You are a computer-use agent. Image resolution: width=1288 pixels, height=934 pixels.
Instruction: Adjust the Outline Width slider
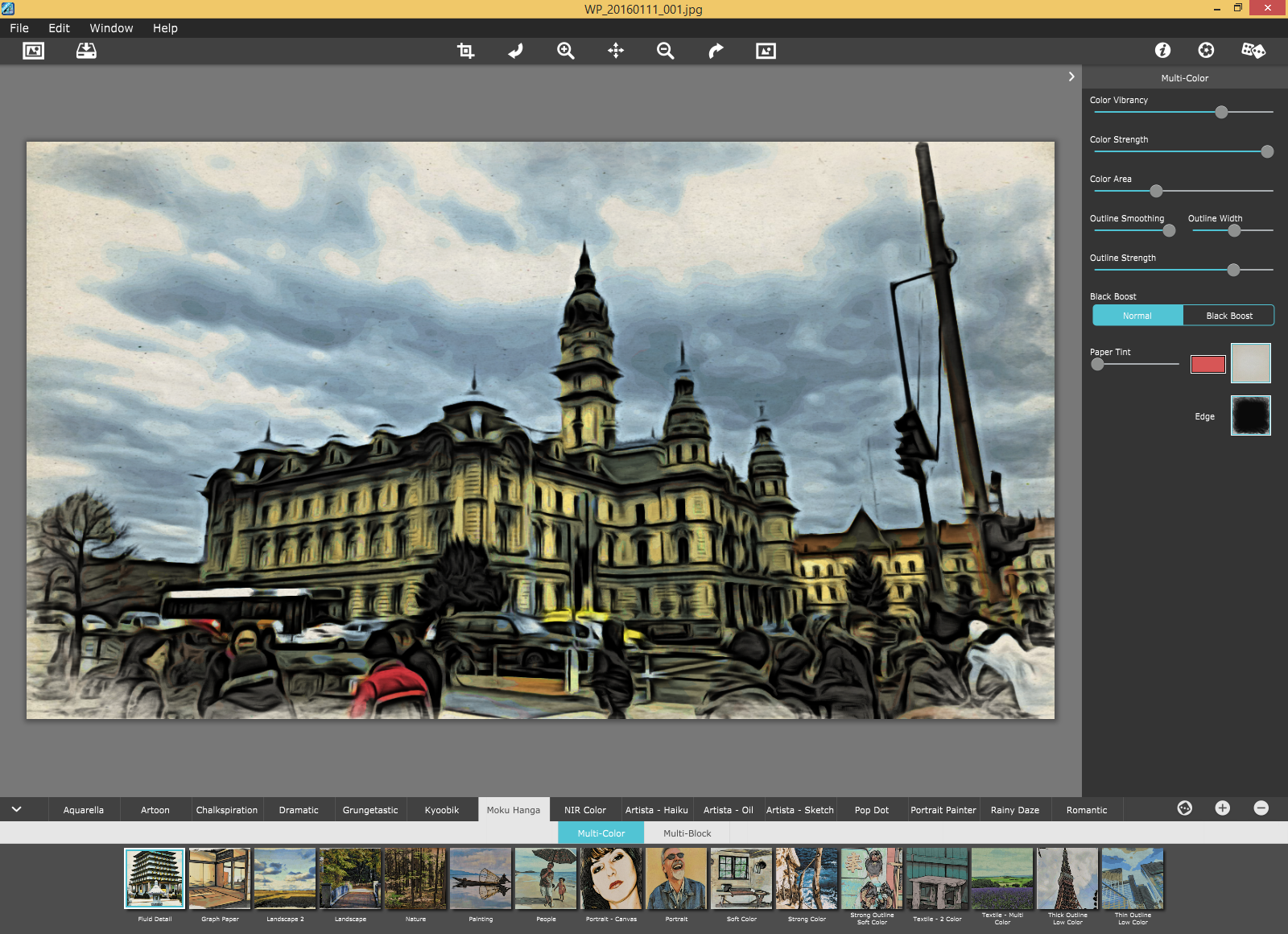click(1234, 230)
